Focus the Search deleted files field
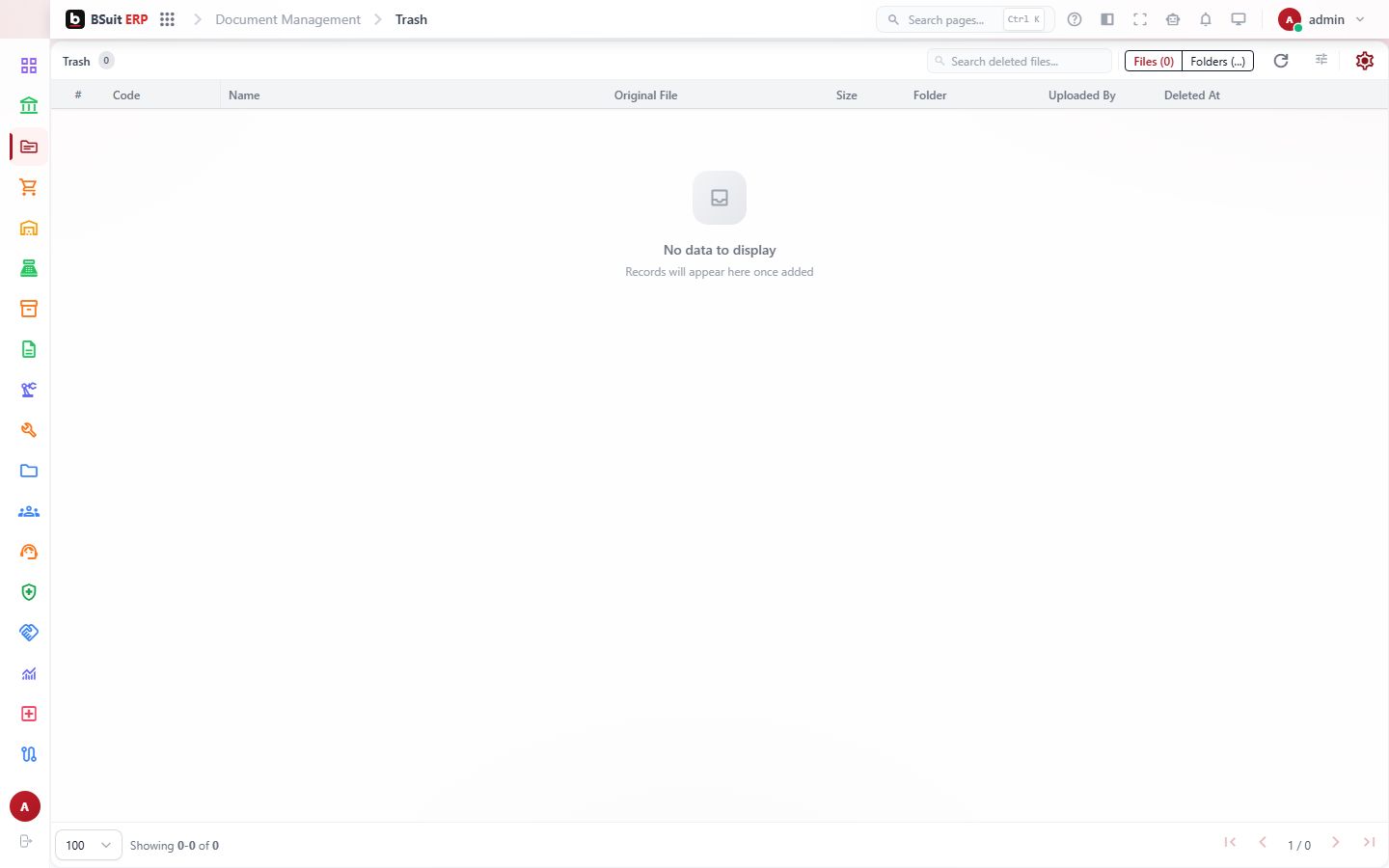This screenshot has height=868, width=1389. (1020, 61)
